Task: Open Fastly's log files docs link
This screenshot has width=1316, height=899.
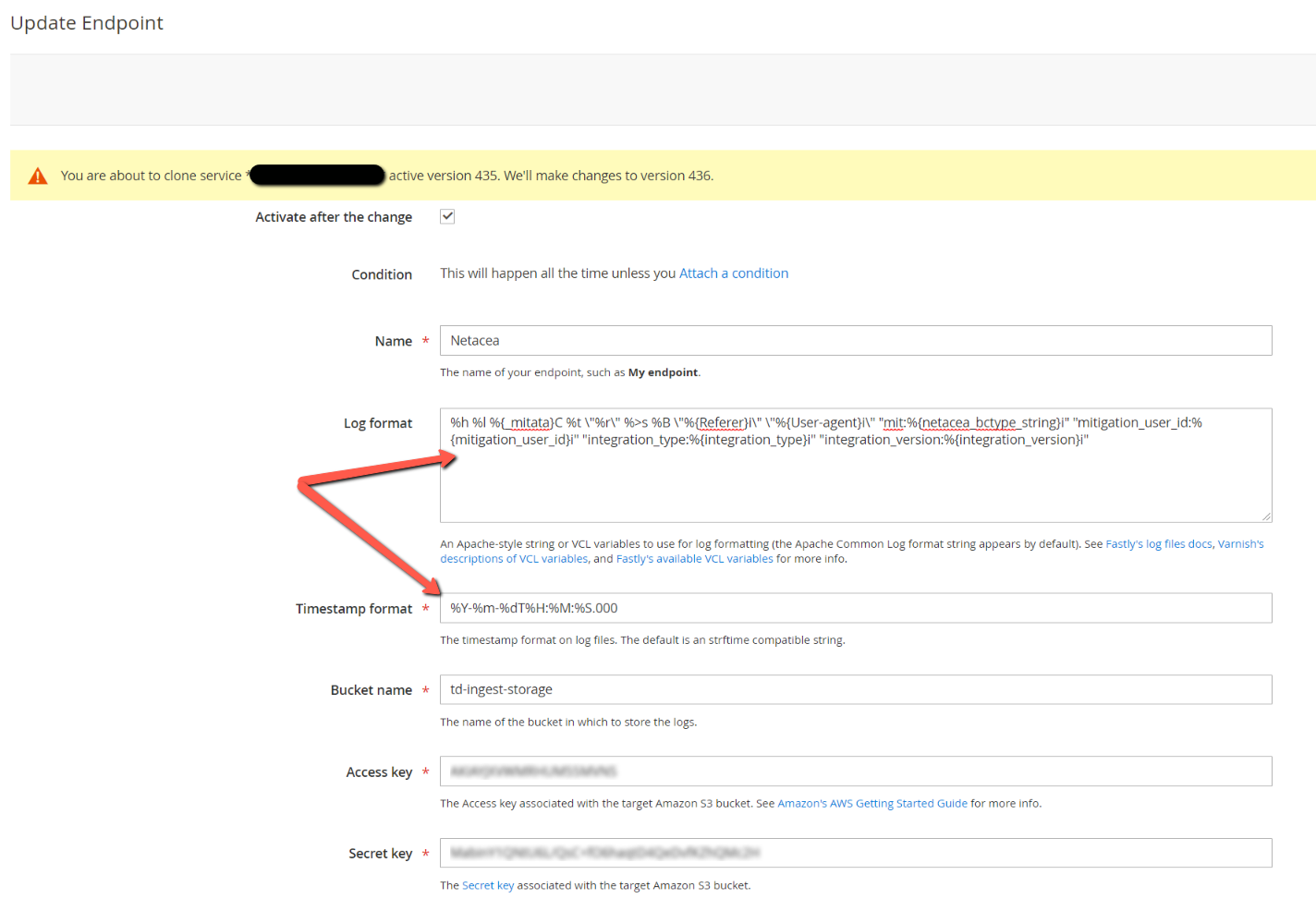Action: [1158, 544]
